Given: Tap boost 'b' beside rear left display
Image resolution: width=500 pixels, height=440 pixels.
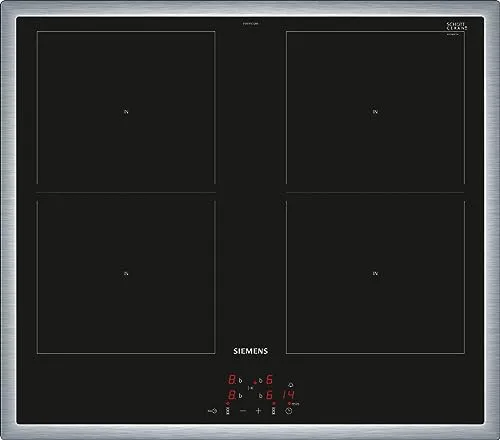Looking at the screenshot, I should pyautogui.click(x=240, y=380).
